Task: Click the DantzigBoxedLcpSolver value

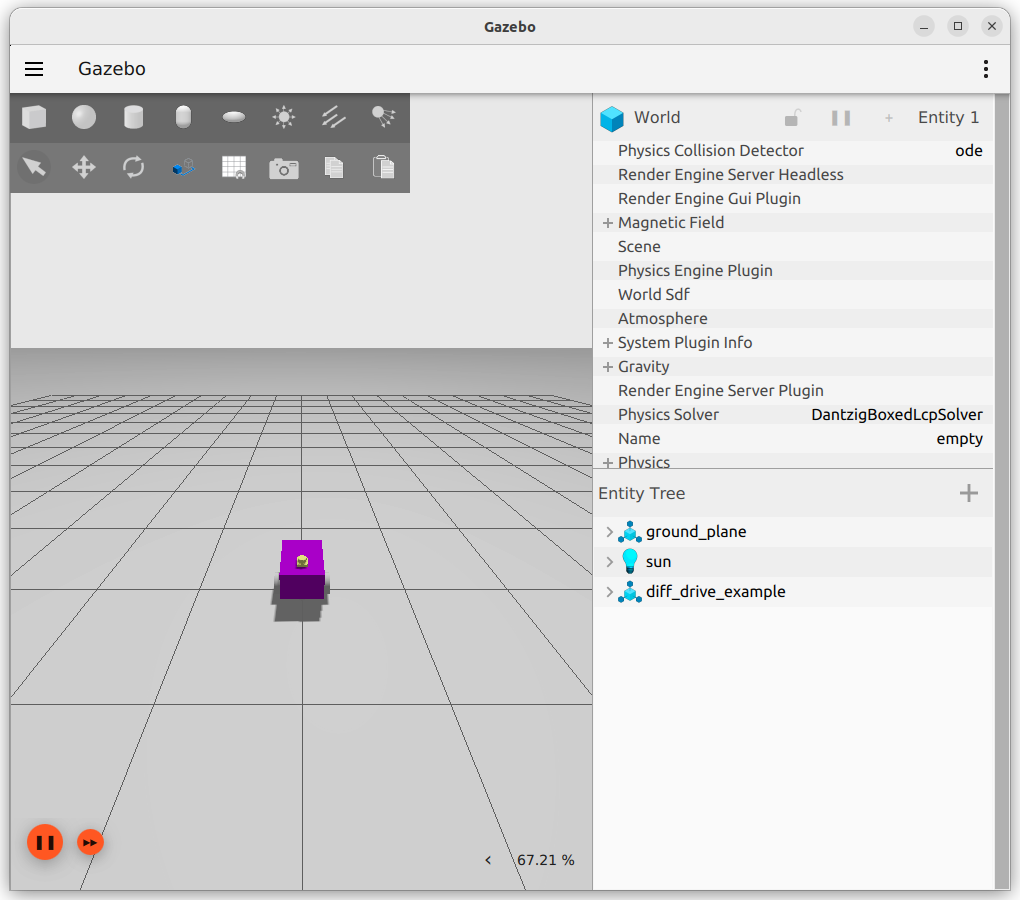Action: [896, 415]
